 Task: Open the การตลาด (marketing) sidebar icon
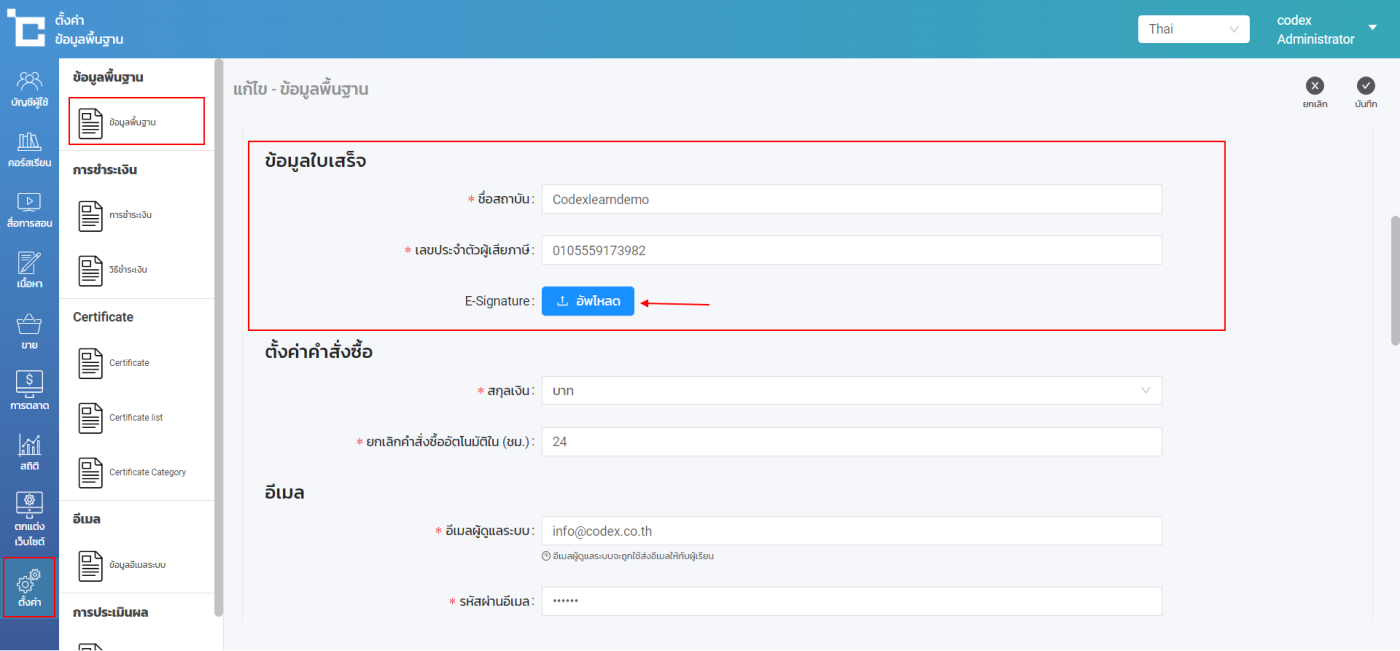click(x=29, y=391)
